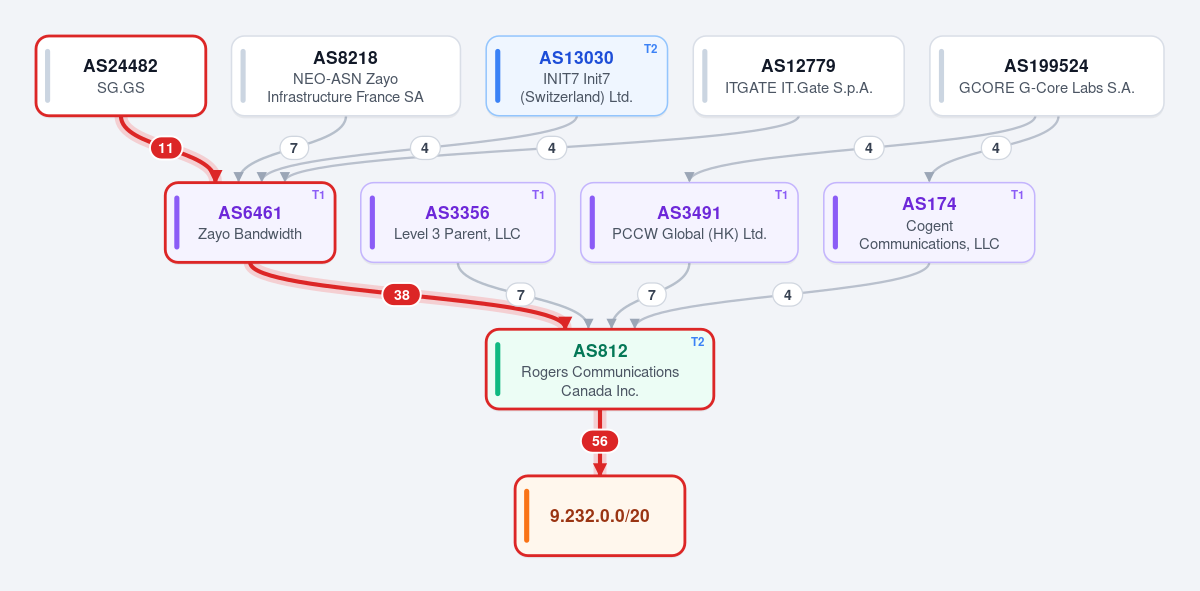Image resolution: width=1200 pixels, height=591 pixels.
Task: Click the edge badge 7 below AS8218
Action: click(x=293, y=148)
